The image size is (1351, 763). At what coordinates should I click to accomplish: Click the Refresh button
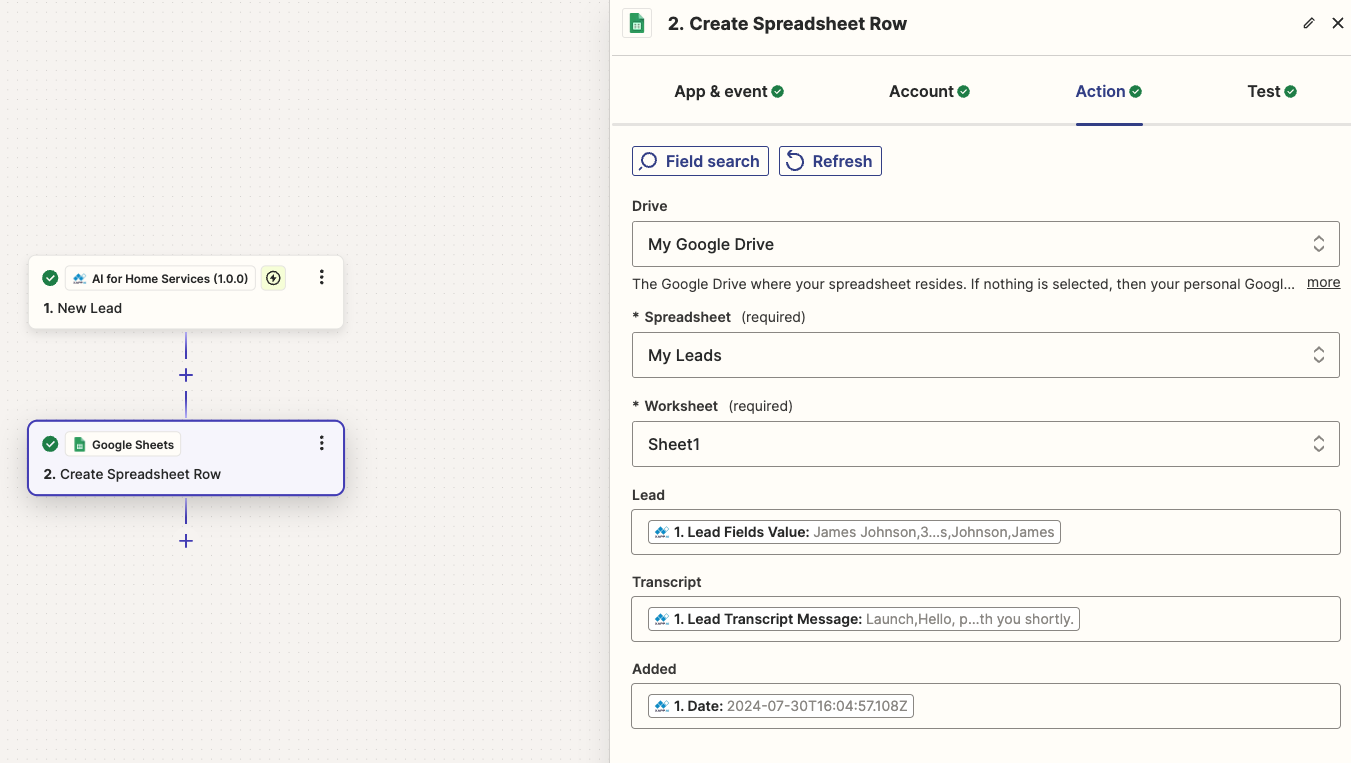click(830, 161)
